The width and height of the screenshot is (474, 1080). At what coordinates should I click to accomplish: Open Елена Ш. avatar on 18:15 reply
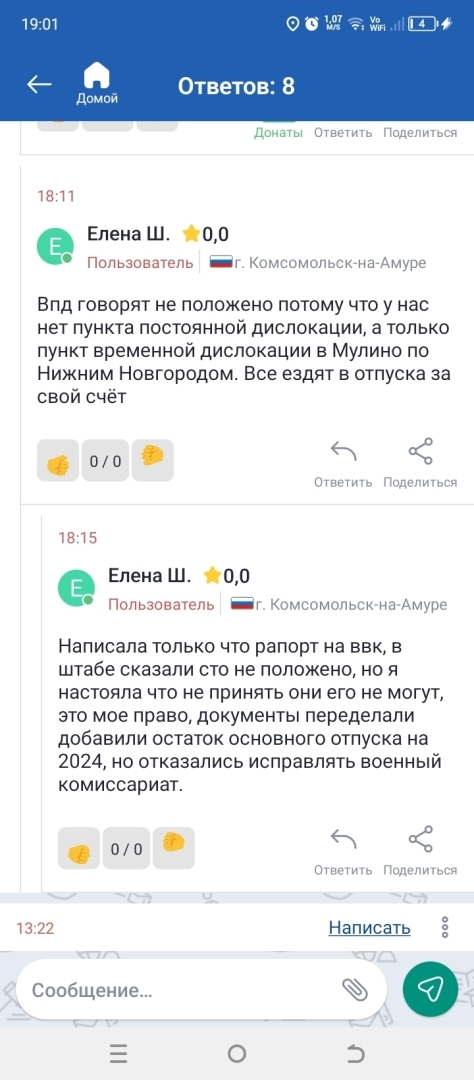(76, 588)
